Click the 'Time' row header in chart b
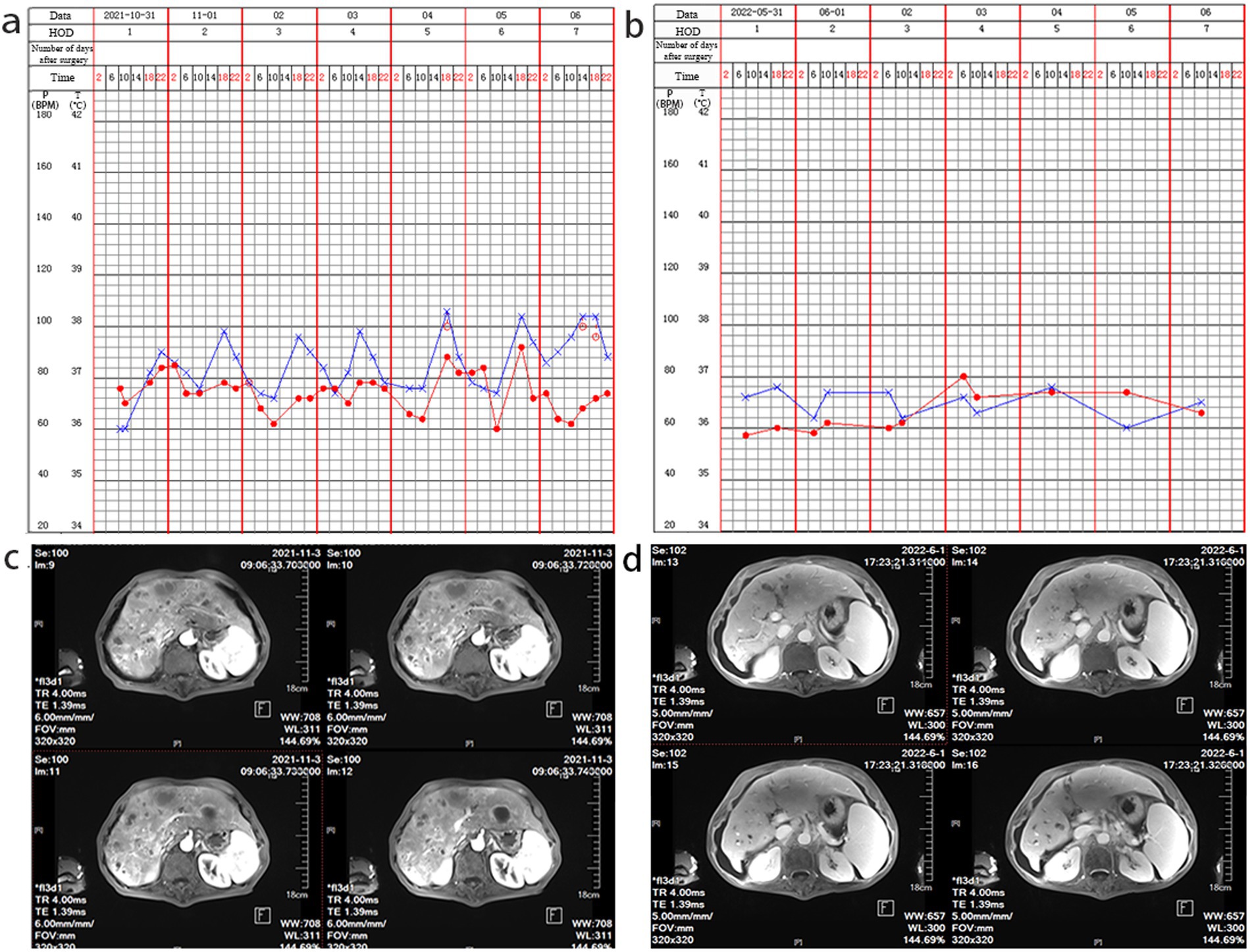This screenshot has width=1250, height=952. click(687, 76)
